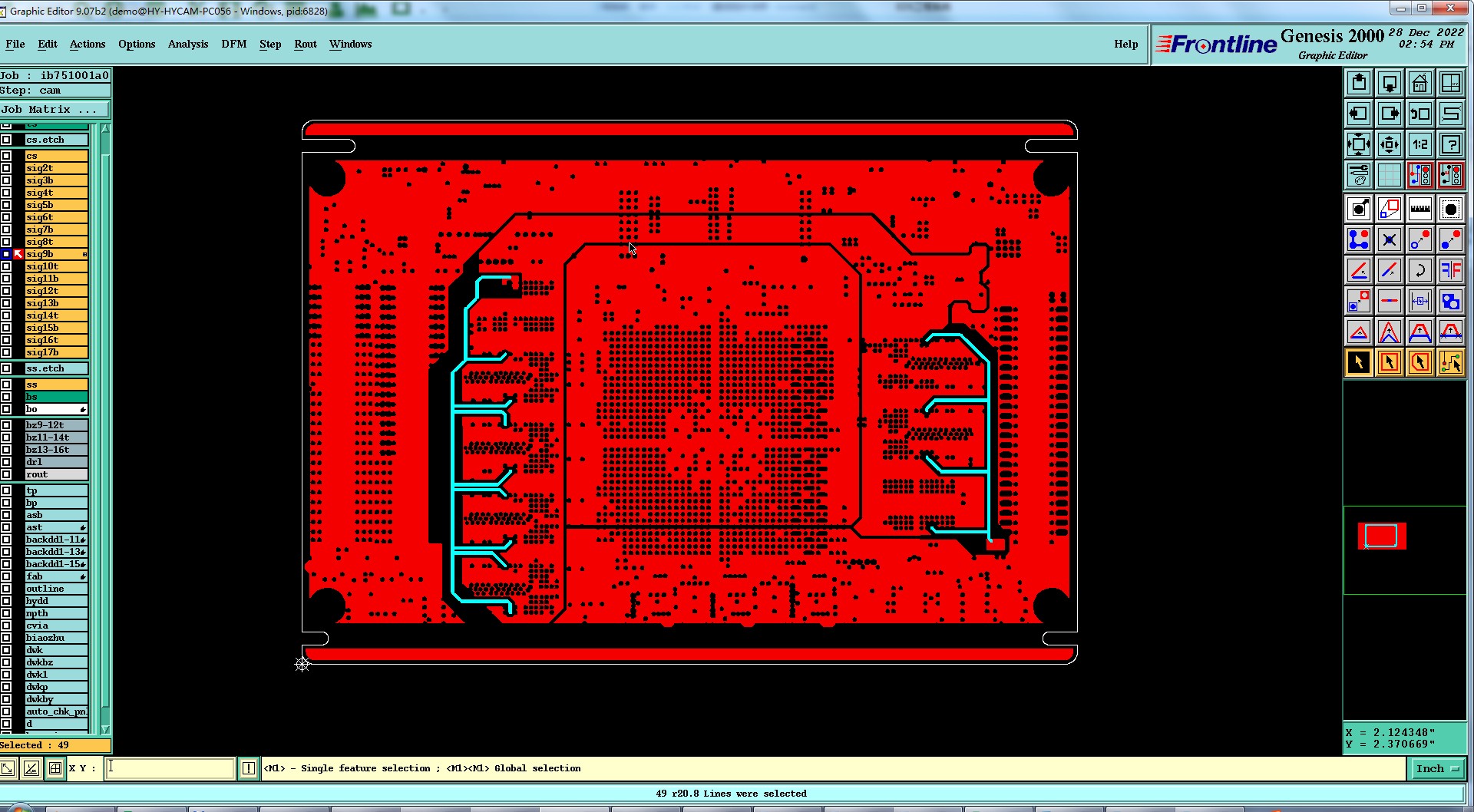1474x812 pixels.
Task: Click the rotate arc arrow icon
Action: click(x=1420, y=270)
